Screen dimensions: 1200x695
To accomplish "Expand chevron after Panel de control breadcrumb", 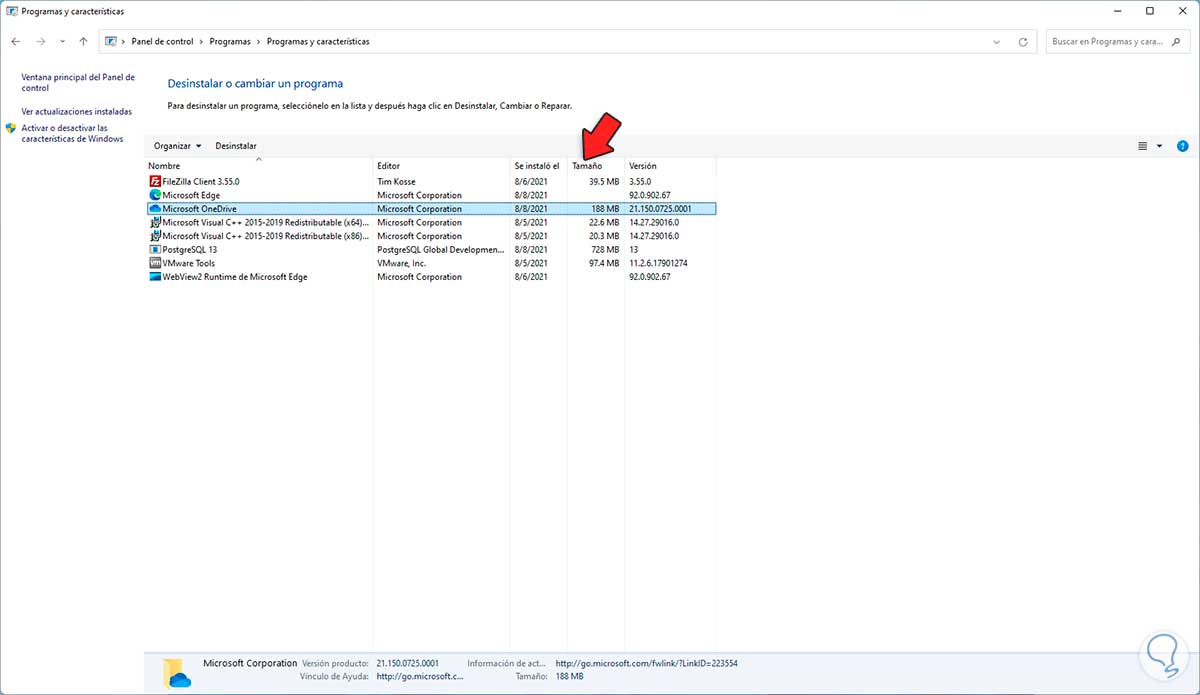I will click(x=203, y=42).
